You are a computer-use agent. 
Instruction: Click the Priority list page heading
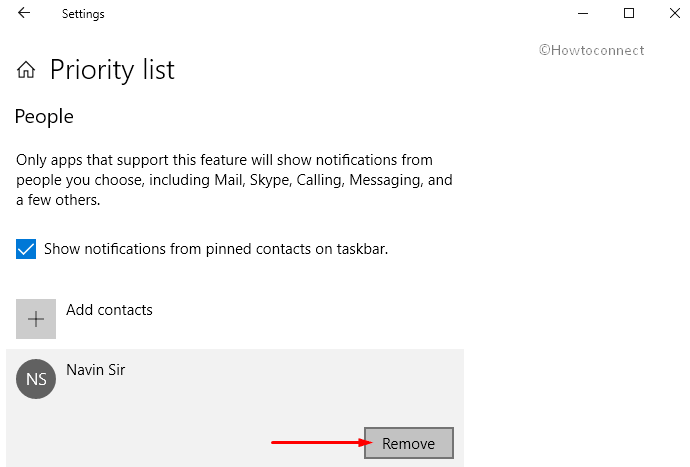112,70
